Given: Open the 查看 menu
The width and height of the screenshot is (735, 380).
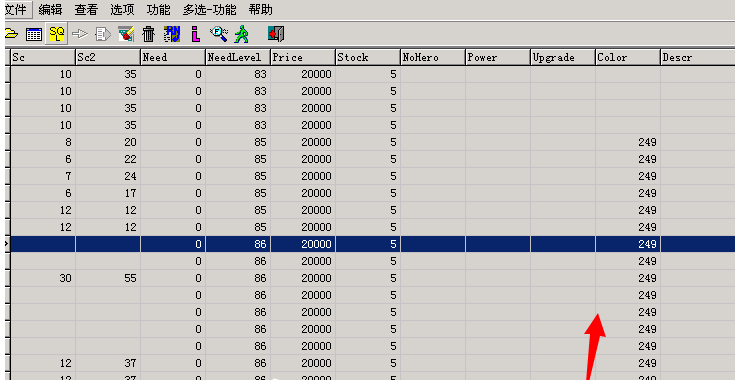Looking at the screenshot, I should (x=86, y=9).
